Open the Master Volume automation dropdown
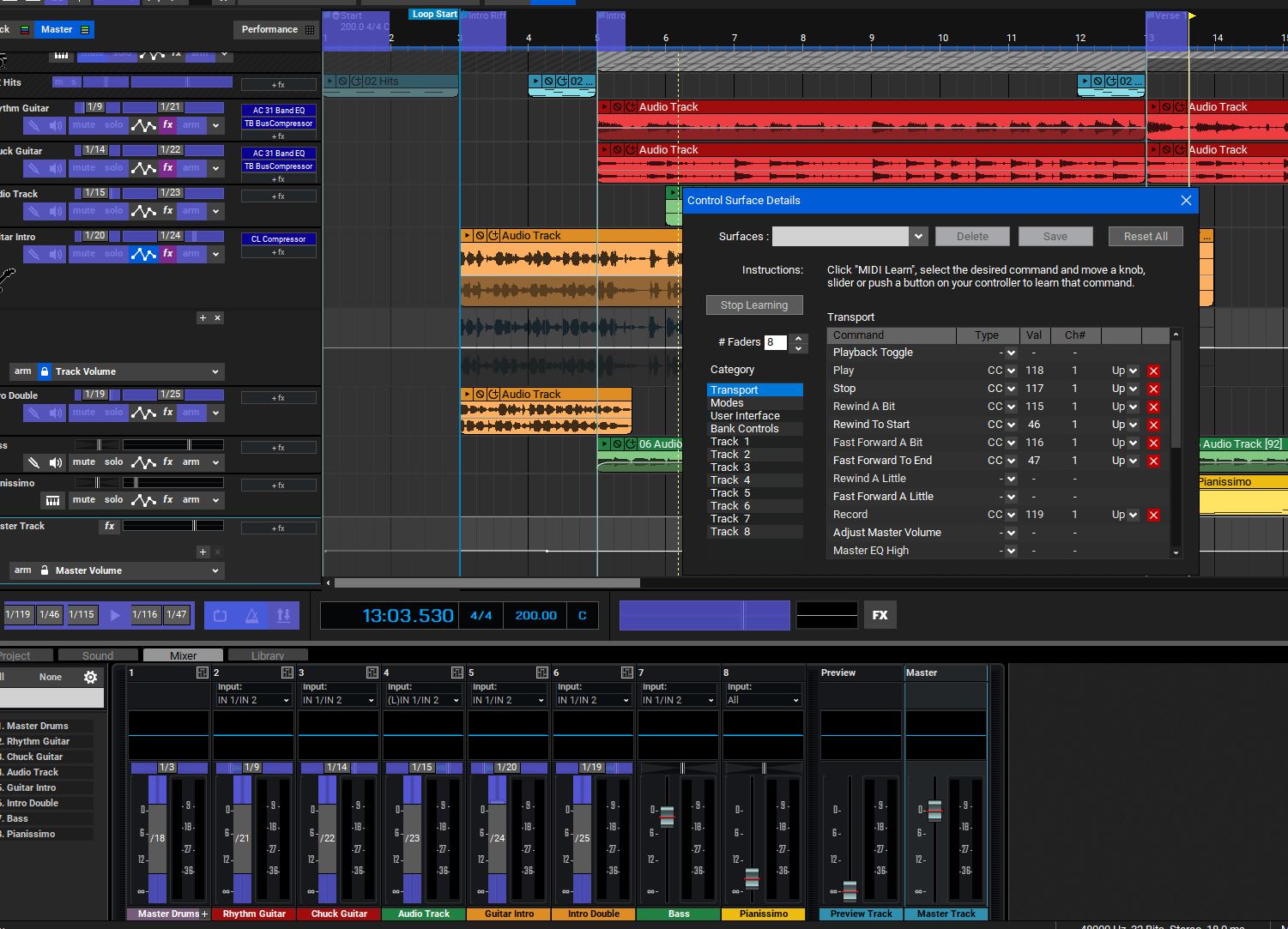Image resolution: width=1288 pixels, height=929 pixels. [x=215, y=570]
